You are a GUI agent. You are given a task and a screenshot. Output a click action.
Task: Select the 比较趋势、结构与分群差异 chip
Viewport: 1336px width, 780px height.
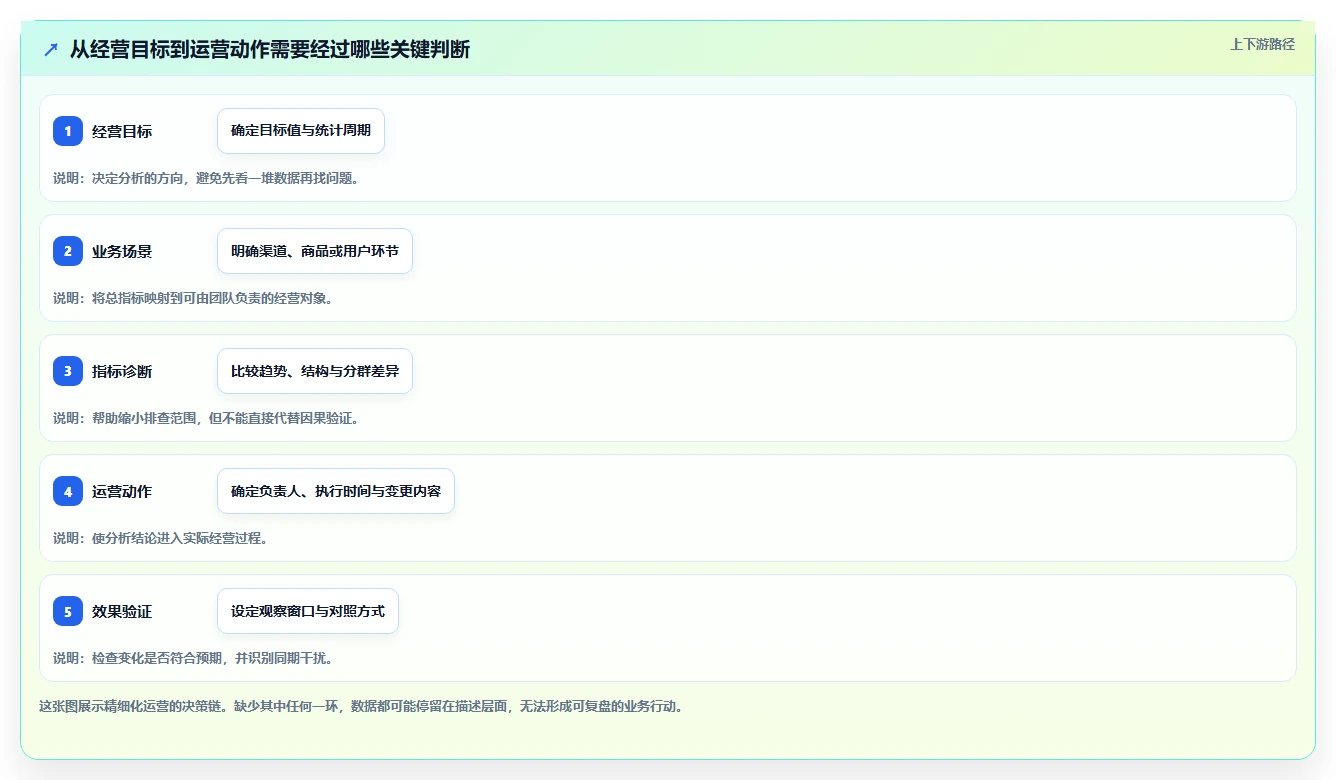pos(315,371)
